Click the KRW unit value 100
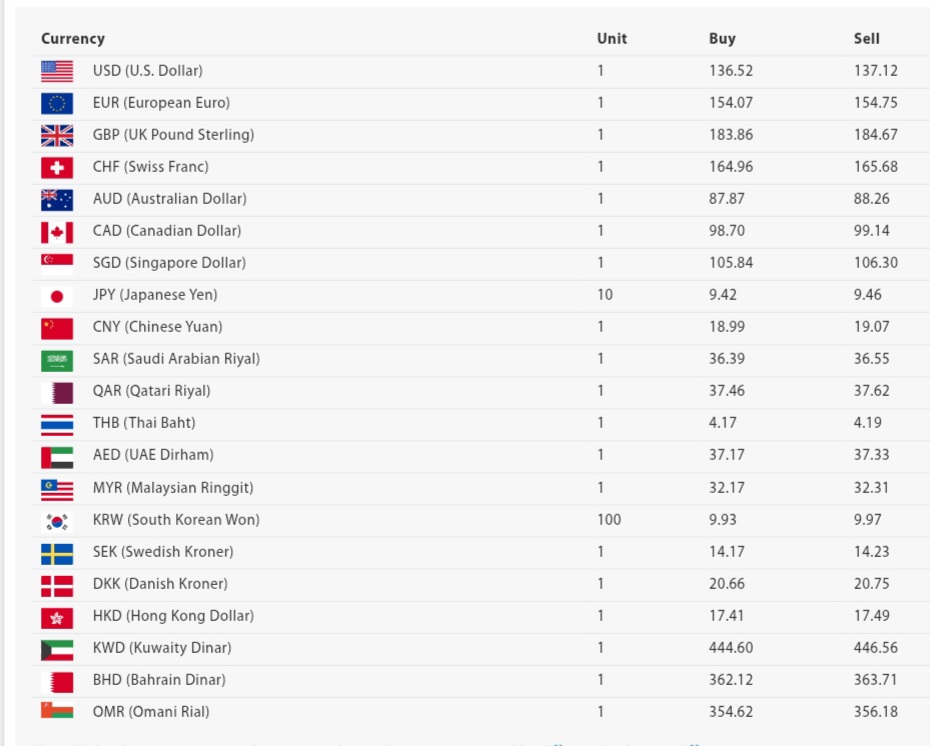Screen dimensions: 930x746 tap(609, 520)
